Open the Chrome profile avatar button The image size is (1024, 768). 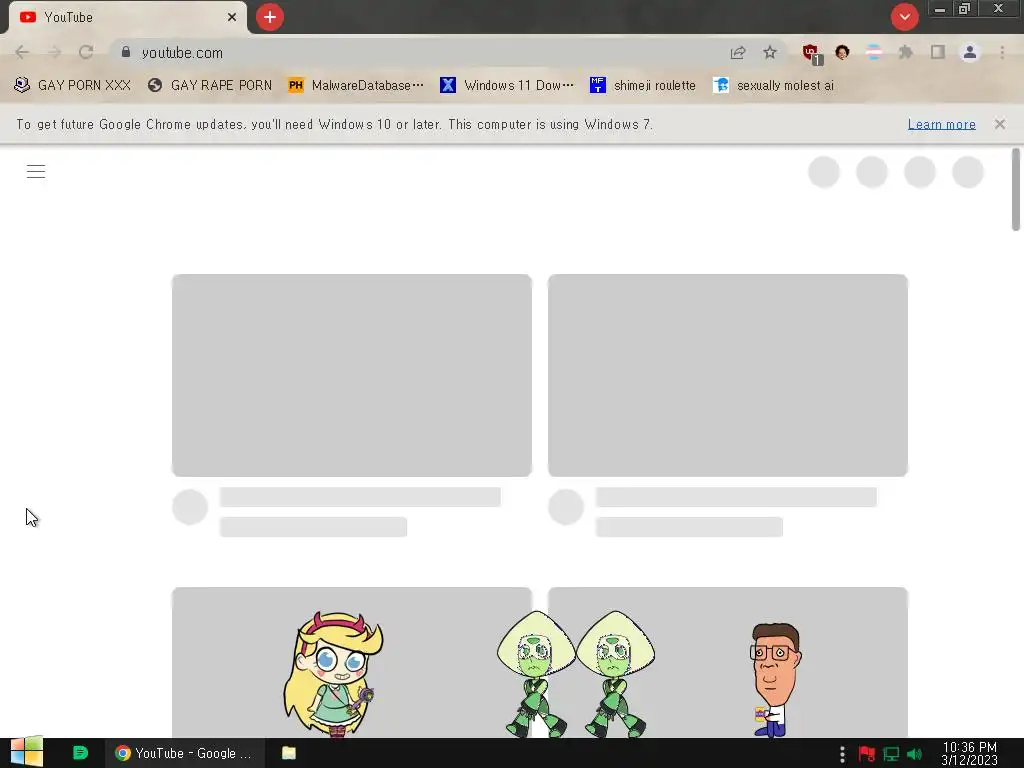pos(970,52)
